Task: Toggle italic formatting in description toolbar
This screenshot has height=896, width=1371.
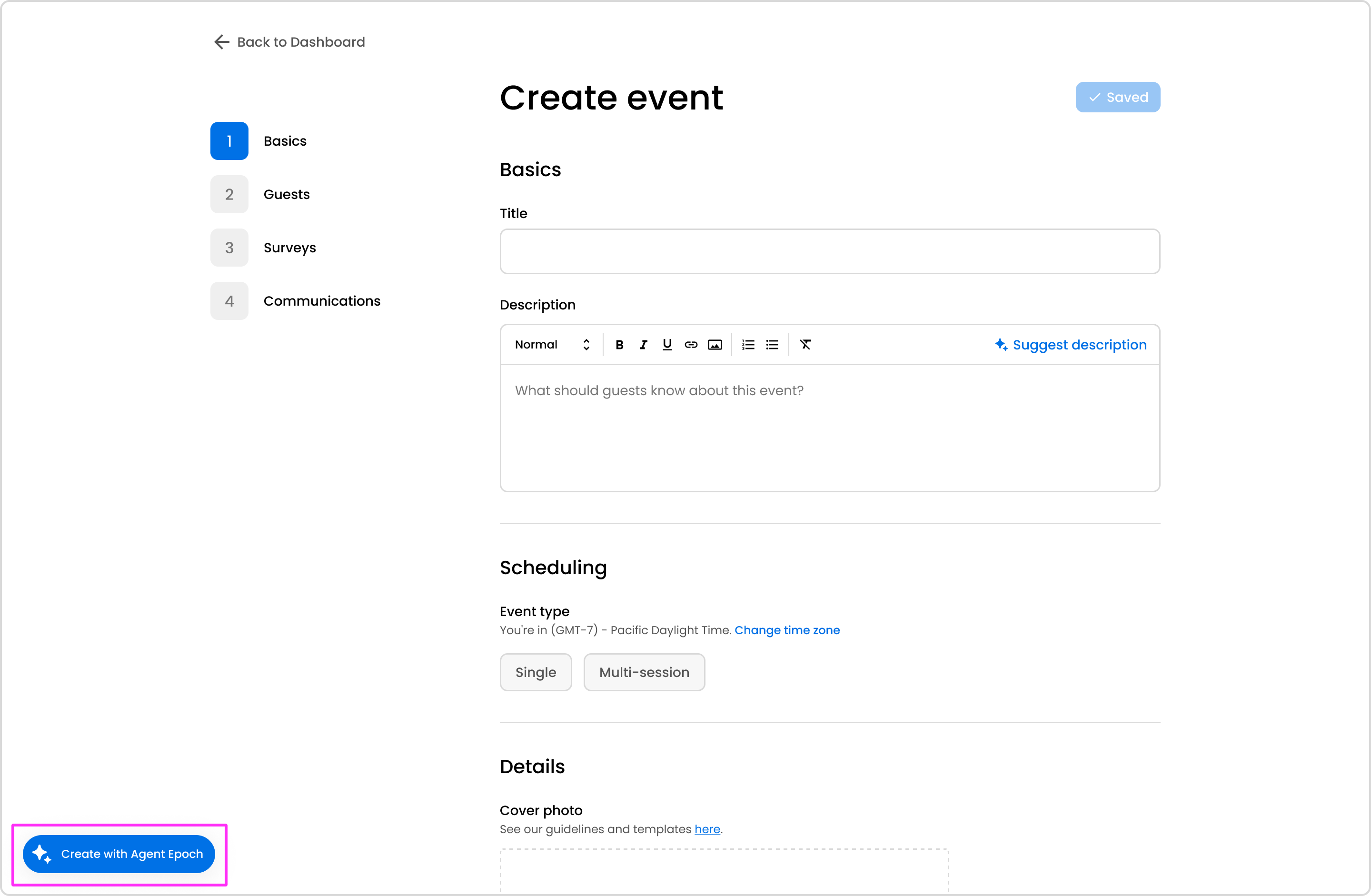Action: tap(643, 345)
